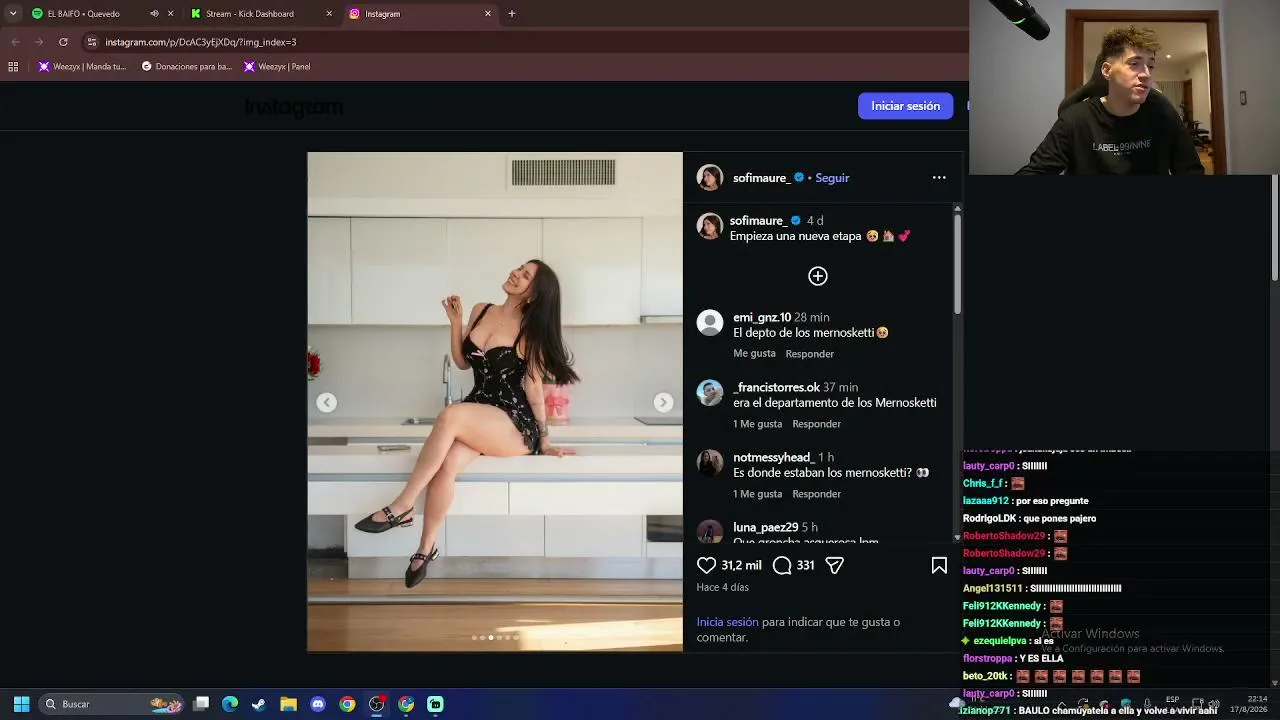Open the luna_paez29 username
Image resolution: width=1280 pixels, height=720 pixels.
[x=766, y=528]
